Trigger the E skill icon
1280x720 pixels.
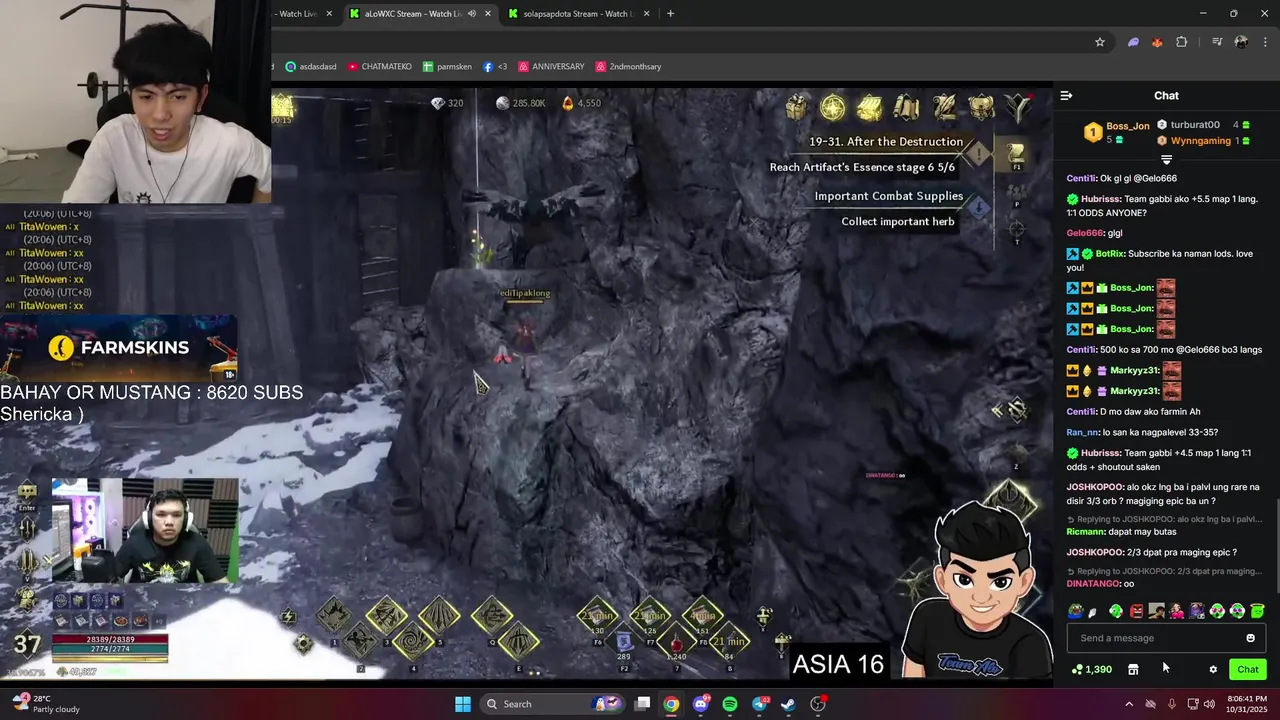(519, 641)
